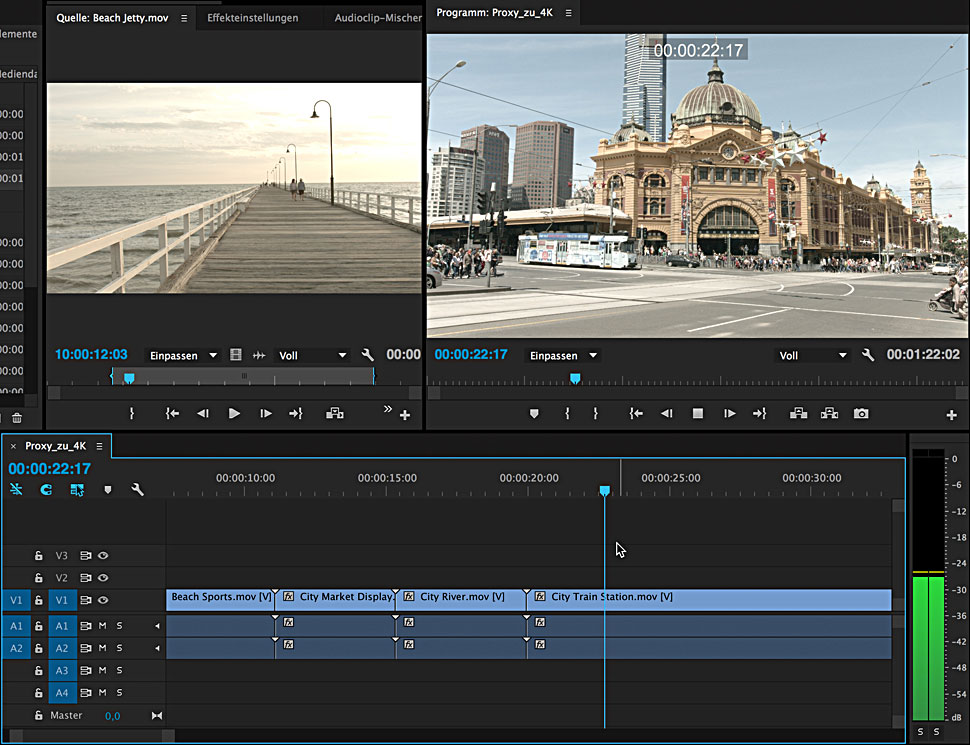Open the program monitor Voll resolution dropdown
The width and height of the screenshot is (970, 745).
[x=814, y=355]
